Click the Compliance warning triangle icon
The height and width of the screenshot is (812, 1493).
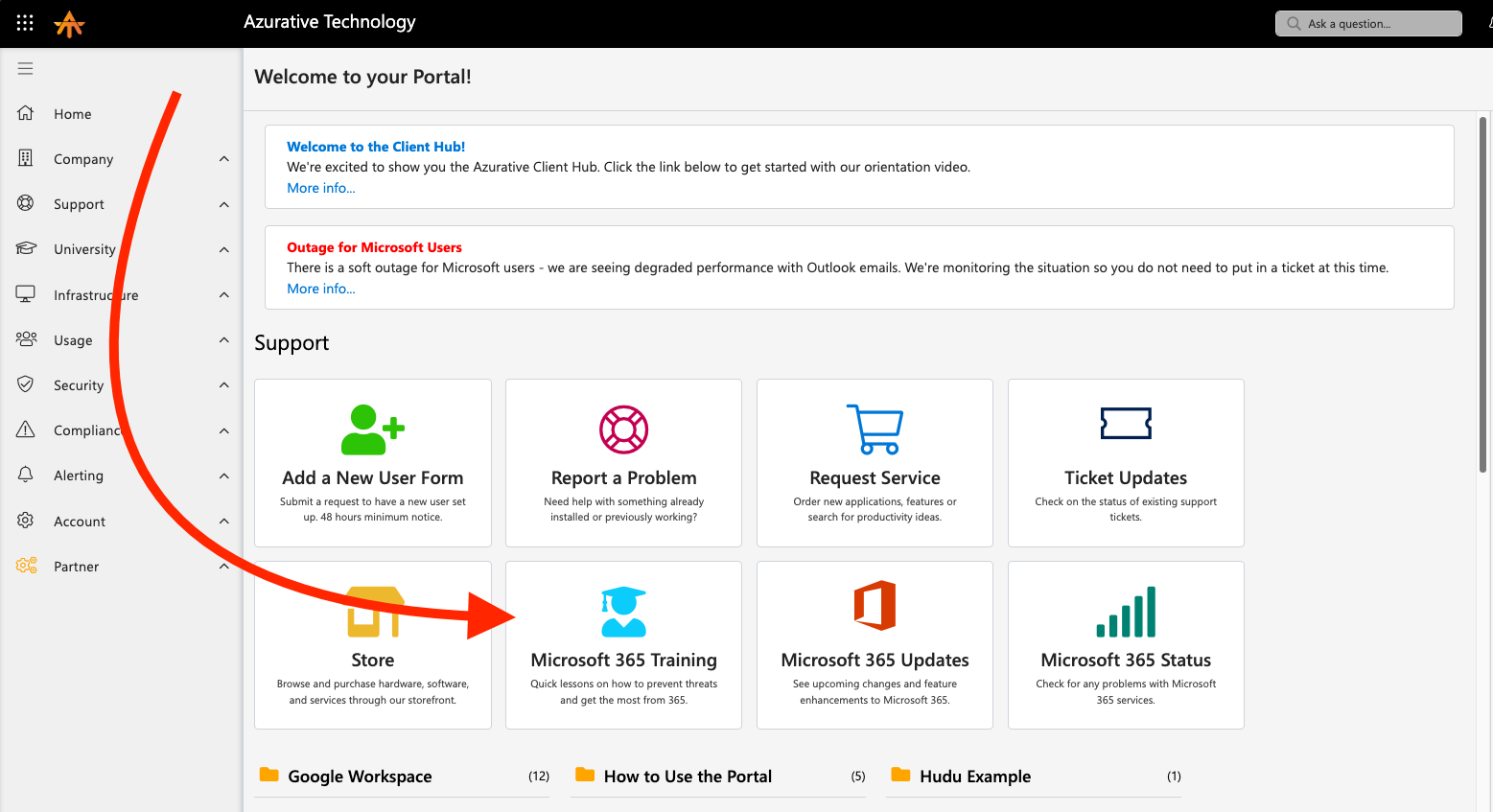coord(26,429)
